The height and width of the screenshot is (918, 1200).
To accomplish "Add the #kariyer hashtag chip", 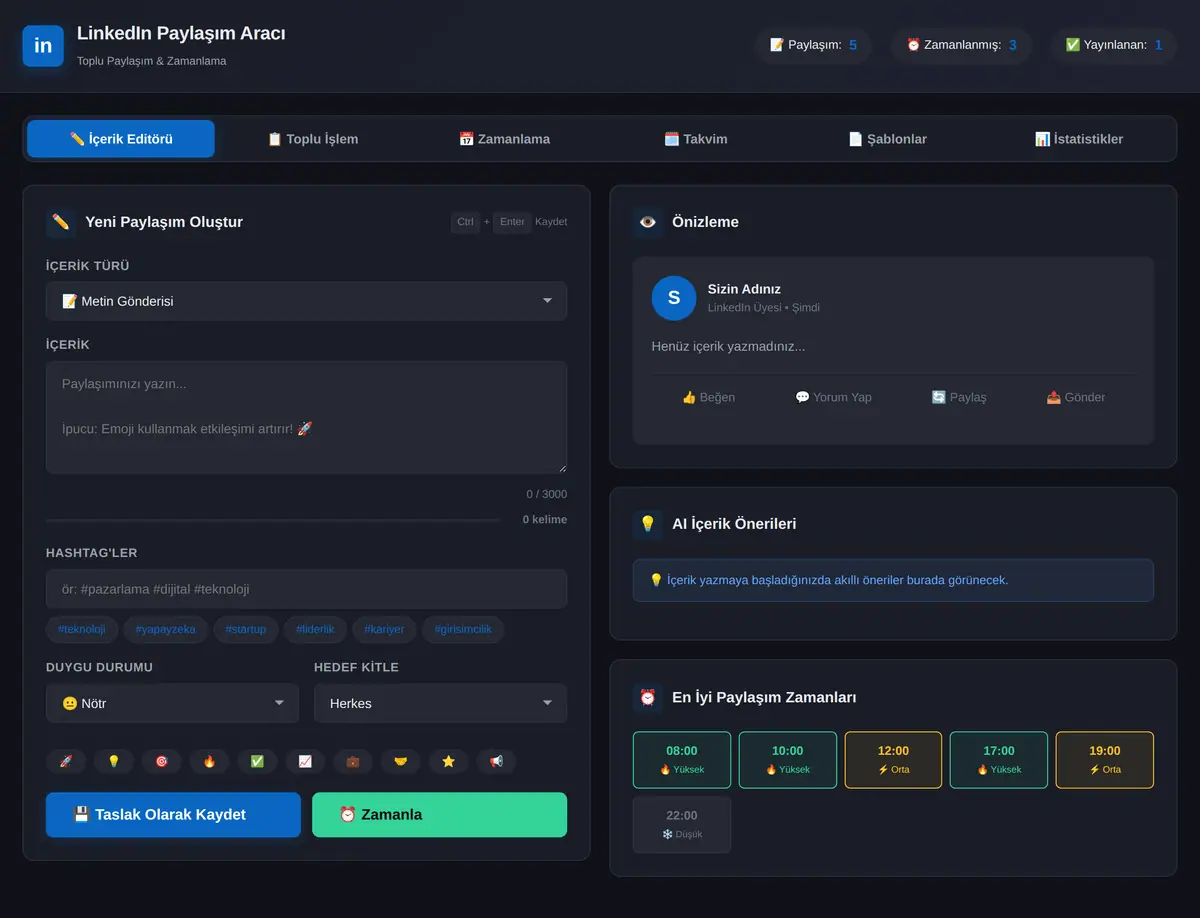I will pyautogui.click(x=384, y=629).
